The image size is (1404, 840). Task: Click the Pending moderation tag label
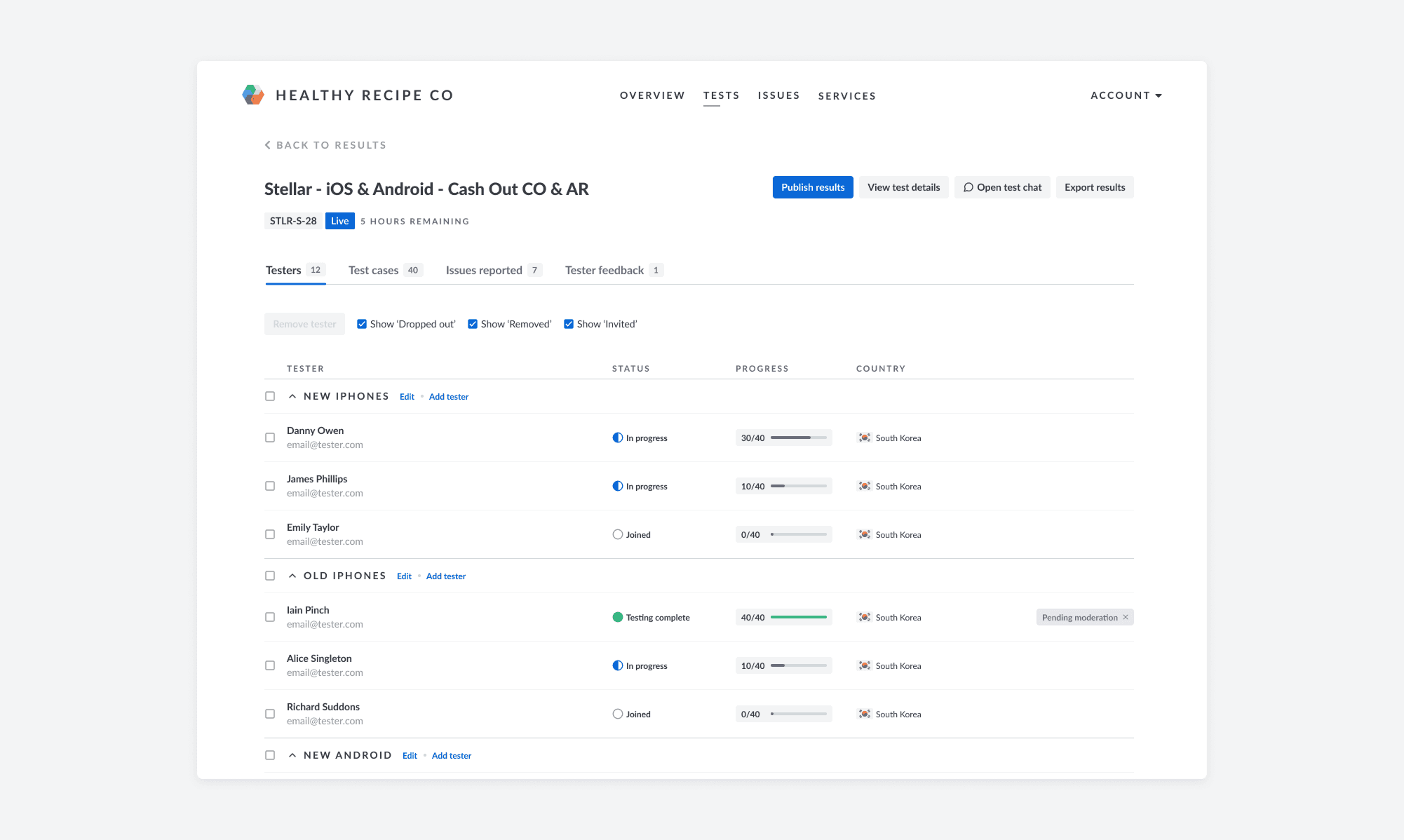[x=1079, y=617]
